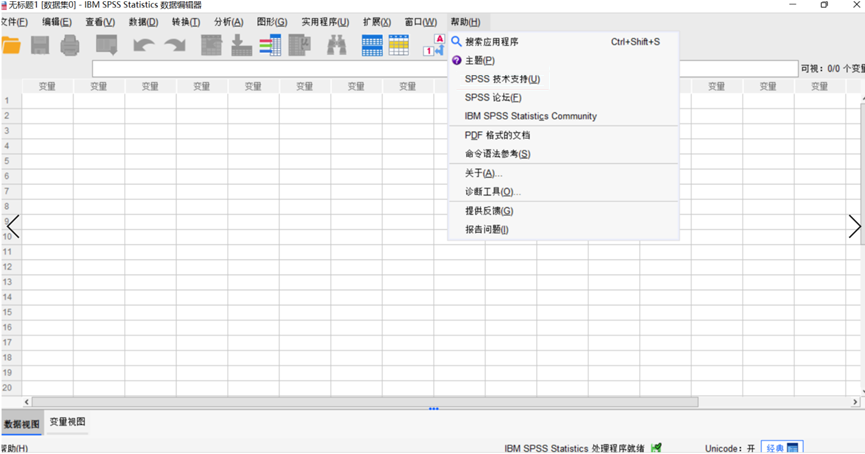Open the 分析(A) menu

[x=228, y=22]
